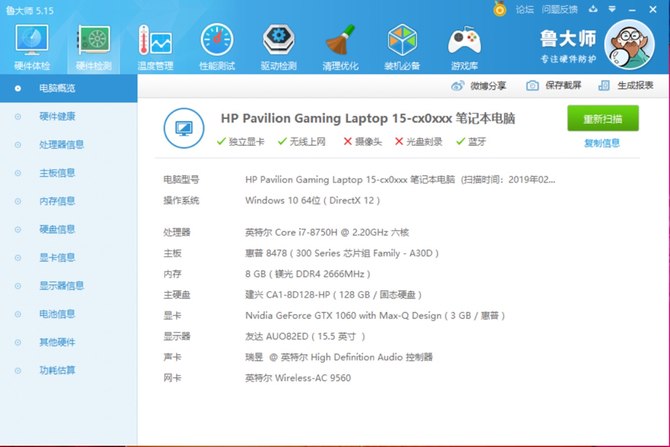Screen dimensions: 670x447
Task: Click 保存截屏 save screenshot text
Action: tap(563, 85)
